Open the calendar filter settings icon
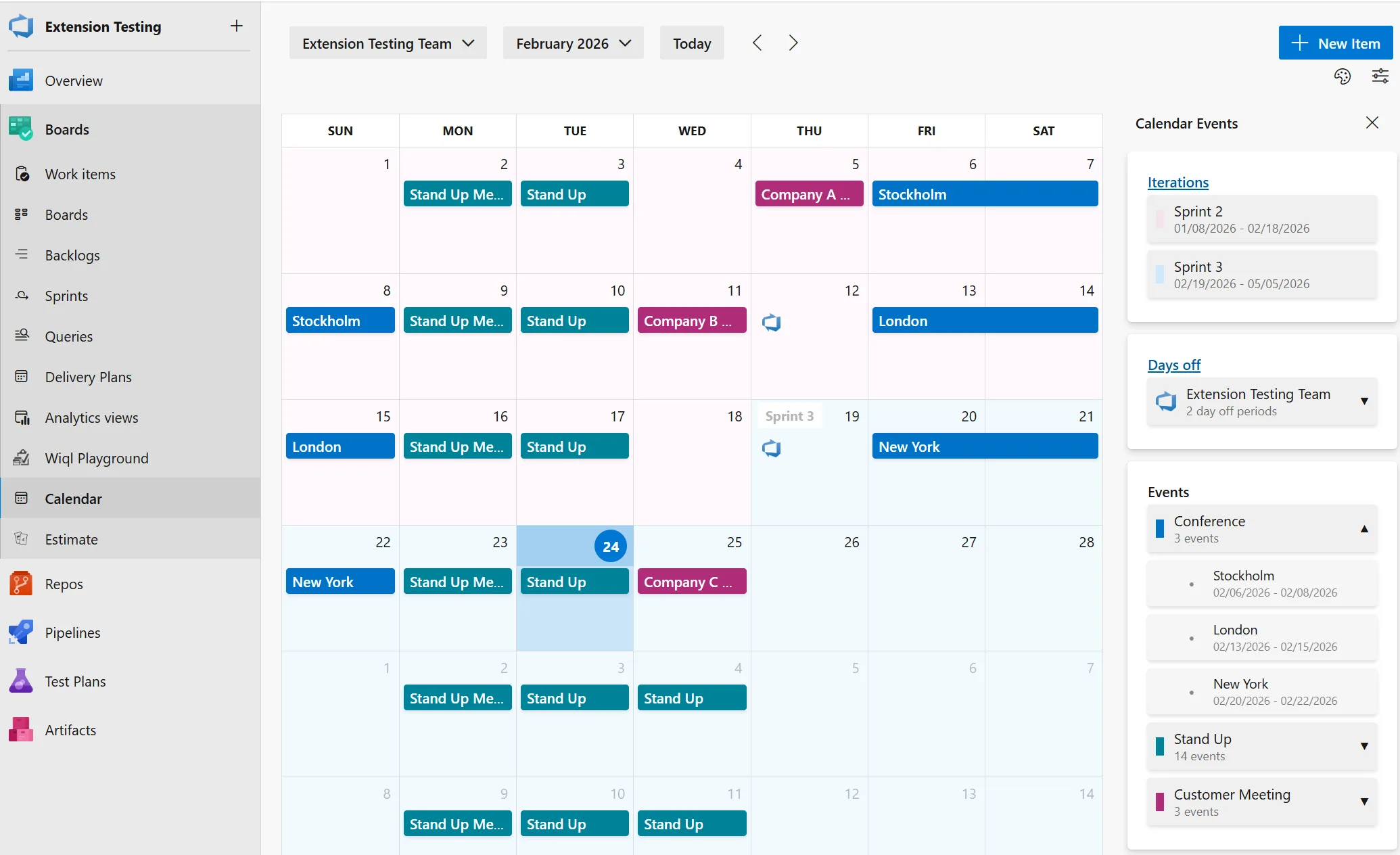The height and width of the screenshot is (855, 1400). (1380, 76)
